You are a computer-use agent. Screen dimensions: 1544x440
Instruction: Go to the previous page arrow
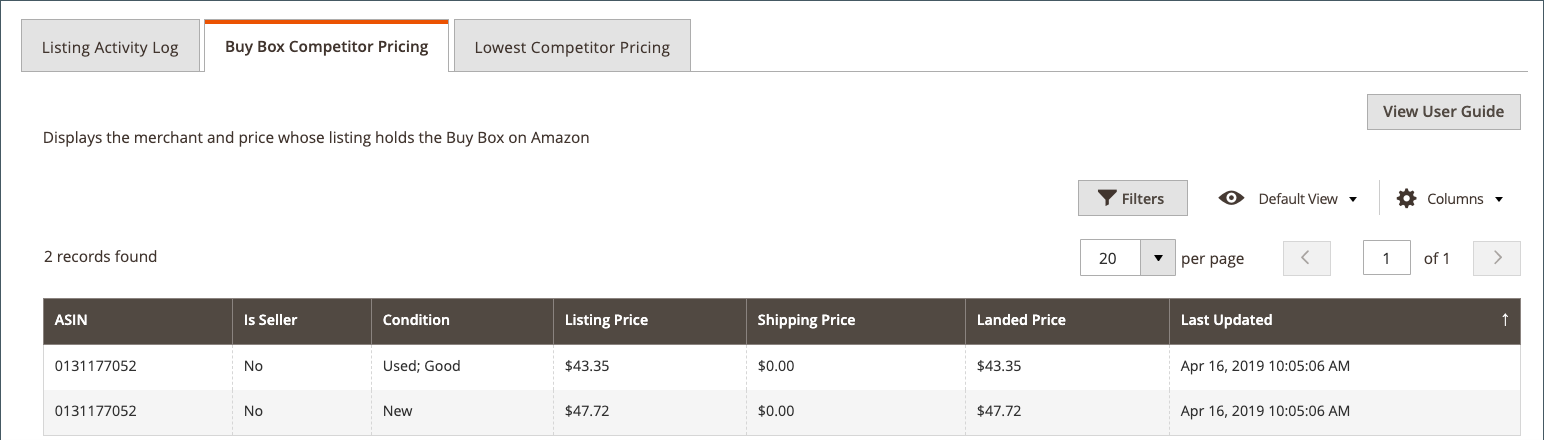1307,258
